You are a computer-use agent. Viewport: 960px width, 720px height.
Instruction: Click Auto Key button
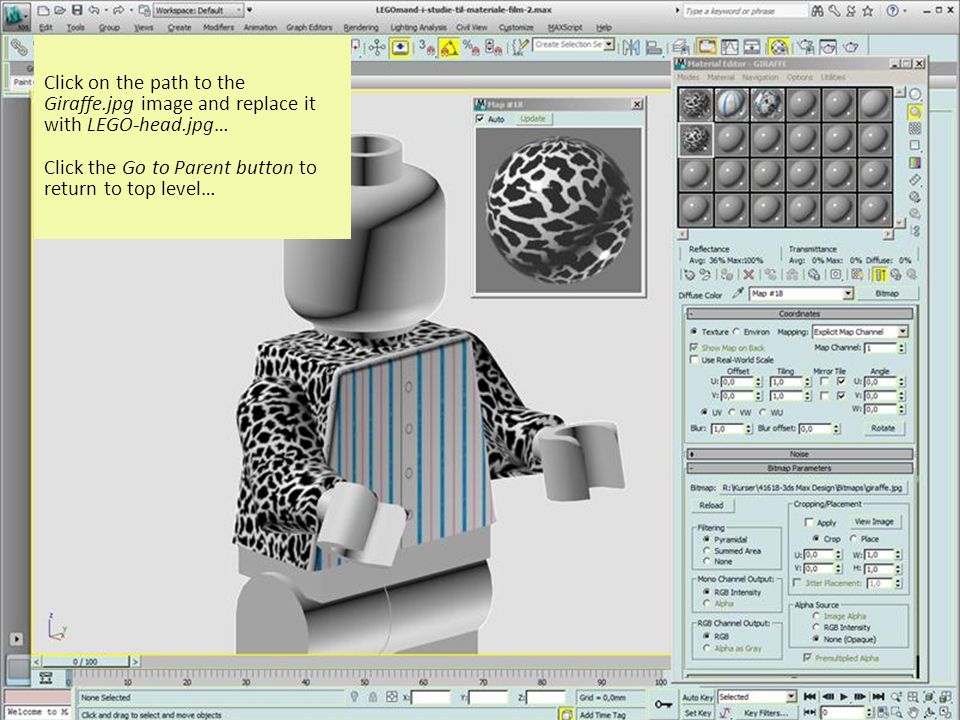pyautogui.click(x=697, y=697)
